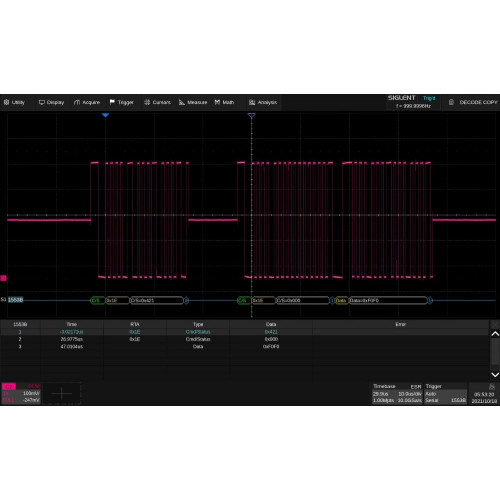The width and height of the screenshot is (500, 500).
Task: Click the Analysis icon
Action: tap(252, 102)
